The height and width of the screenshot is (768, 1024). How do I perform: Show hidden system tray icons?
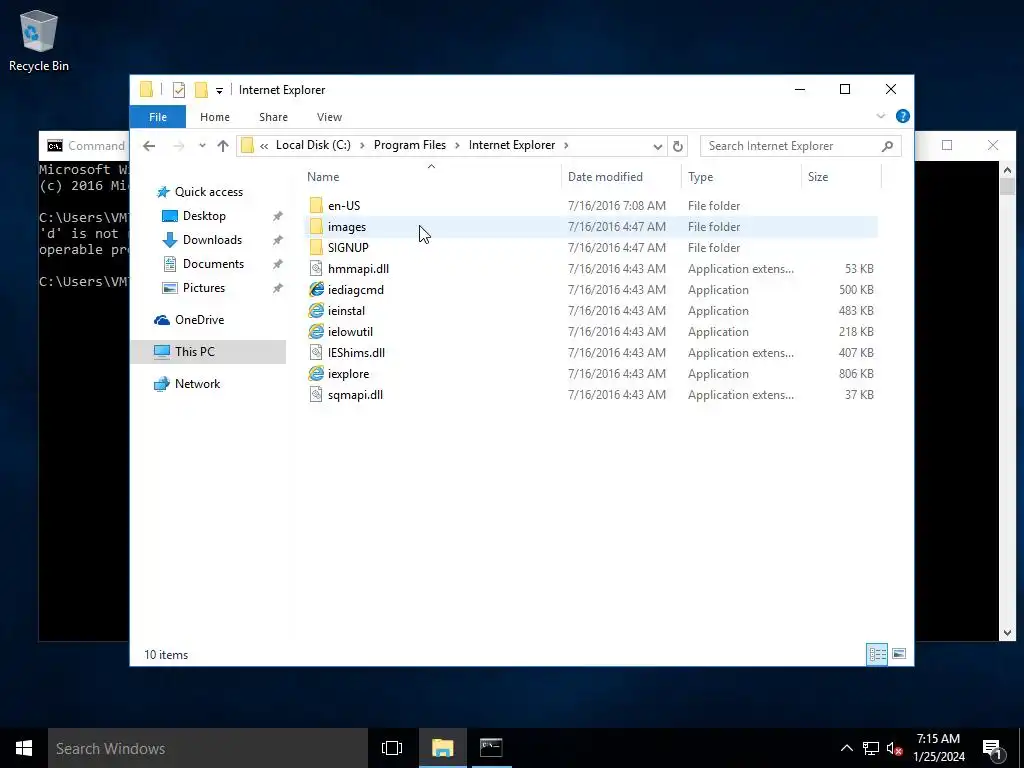click(846, 748)
